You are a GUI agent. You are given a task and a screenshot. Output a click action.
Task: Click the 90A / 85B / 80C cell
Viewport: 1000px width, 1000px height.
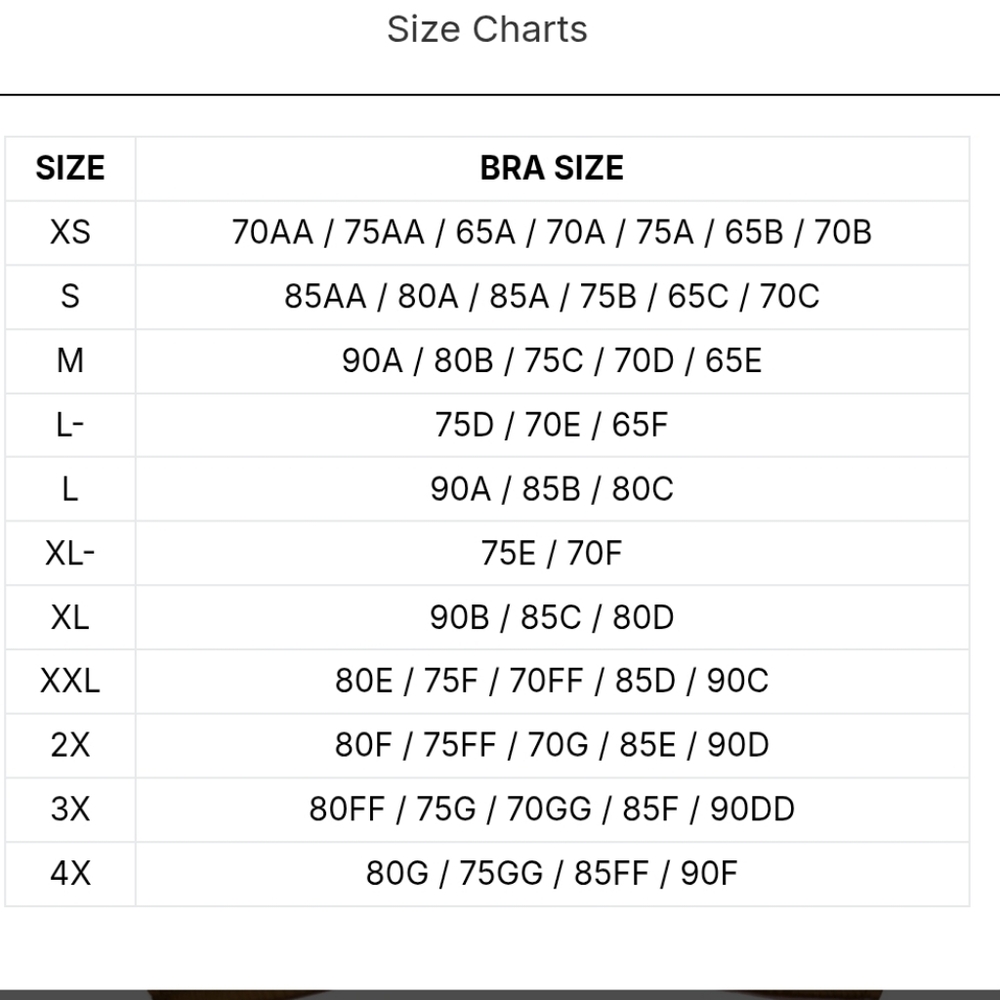(552, 489)
